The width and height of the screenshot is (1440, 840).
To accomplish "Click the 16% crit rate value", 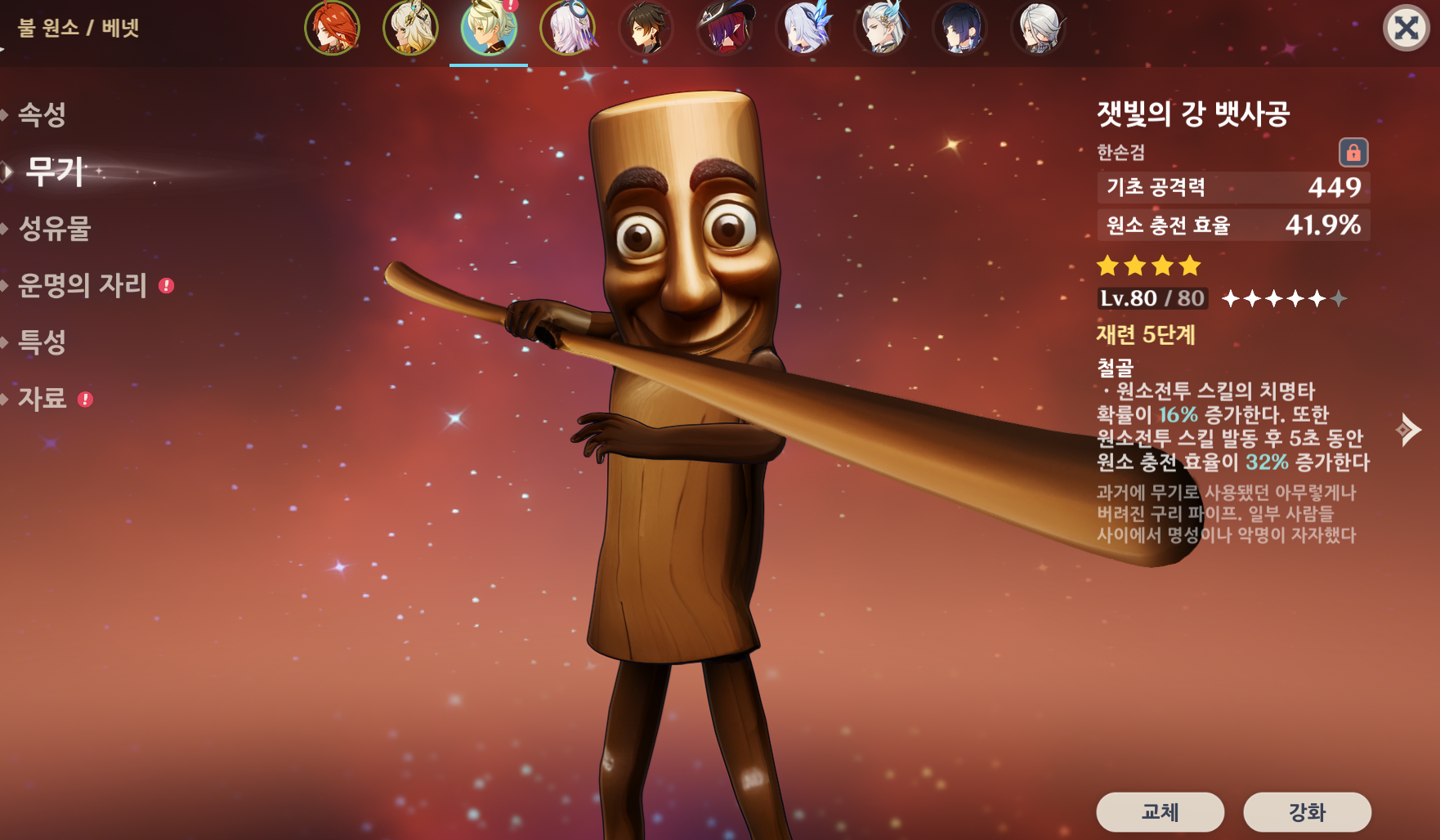I will [x=1178, y=415].
